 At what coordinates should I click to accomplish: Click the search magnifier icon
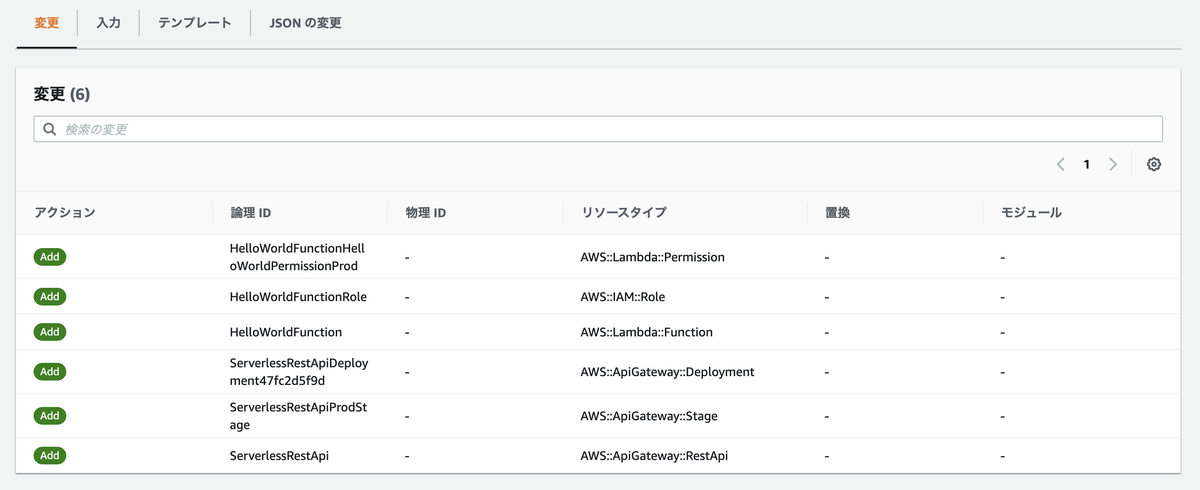tap(50, 129)
